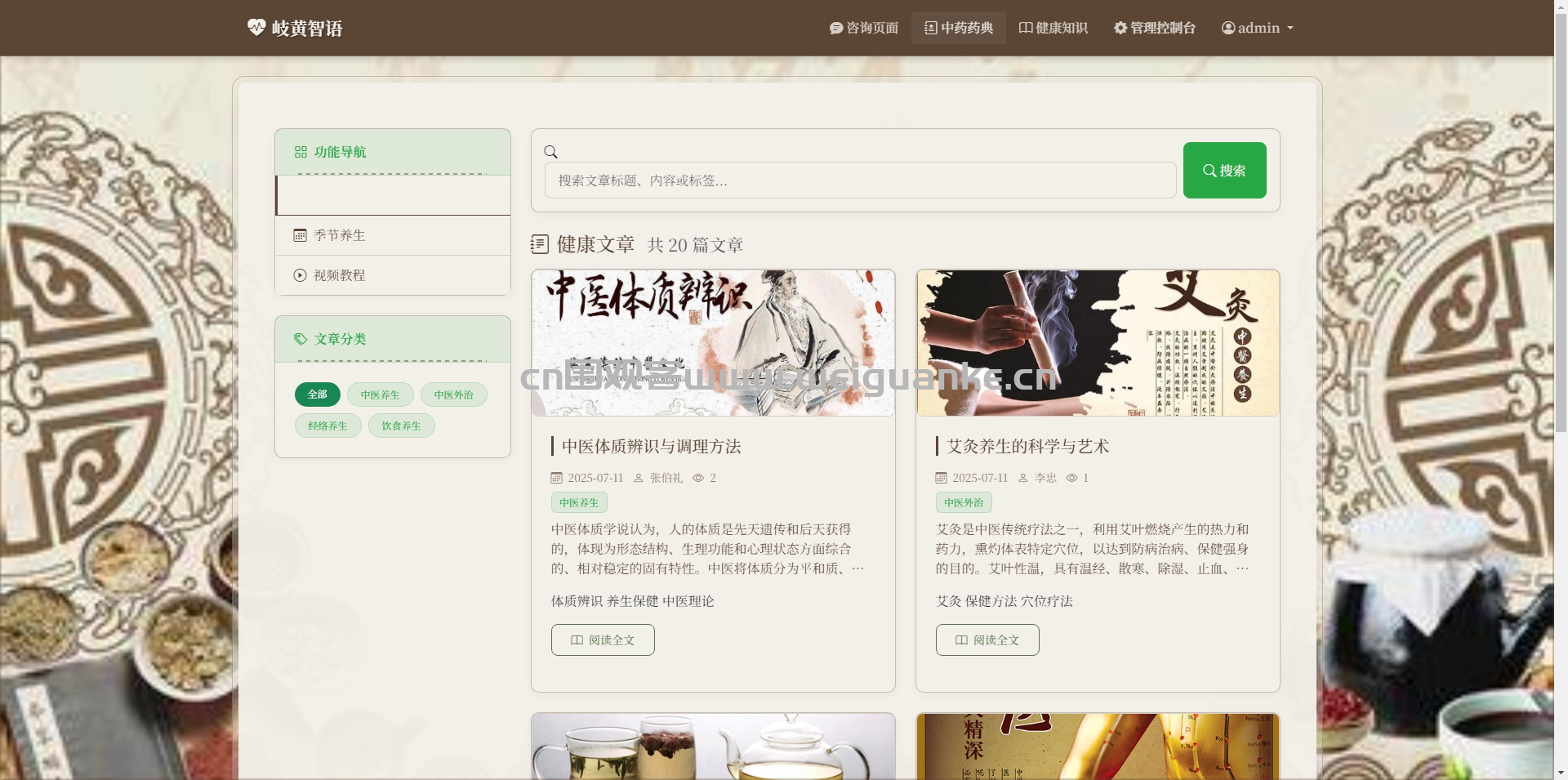Open the 艾灸 article thumbnail
This screenshot has width=1568, height=780.
1098,343
